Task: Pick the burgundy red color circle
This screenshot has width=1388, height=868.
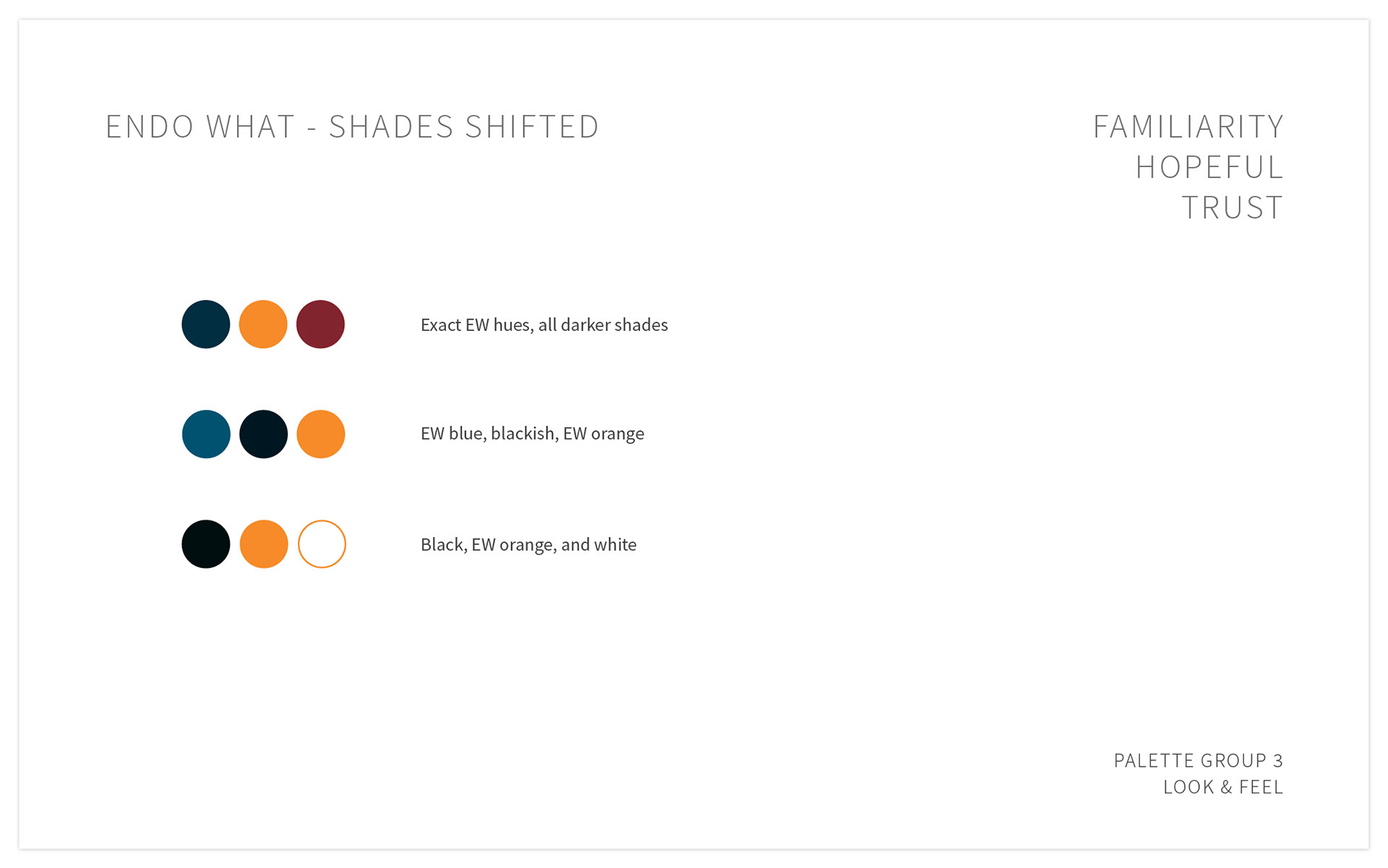Action: (320, 325)
